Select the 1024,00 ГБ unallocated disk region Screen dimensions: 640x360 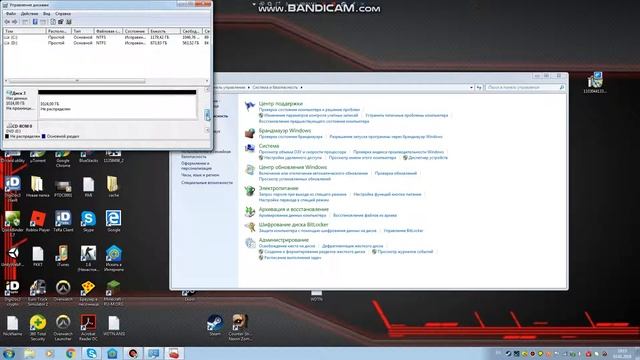click(x=117, y=105)
